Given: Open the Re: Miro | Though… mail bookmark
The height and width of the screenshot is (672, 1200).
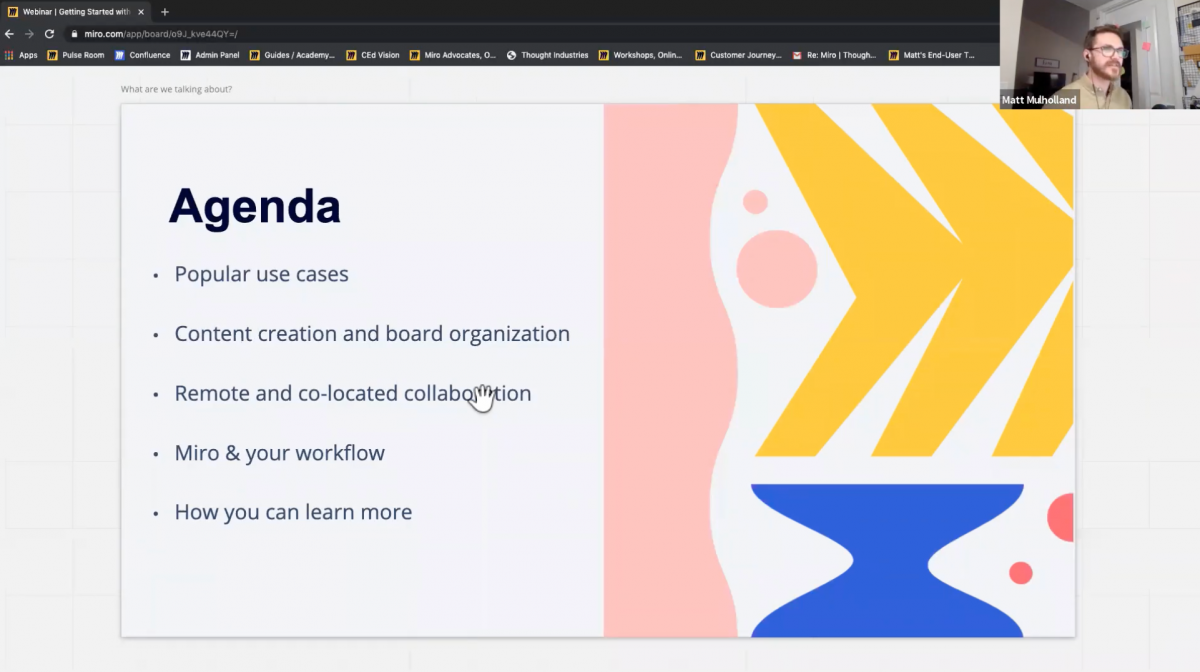Looking at the screenshot, I should point(834,55).
